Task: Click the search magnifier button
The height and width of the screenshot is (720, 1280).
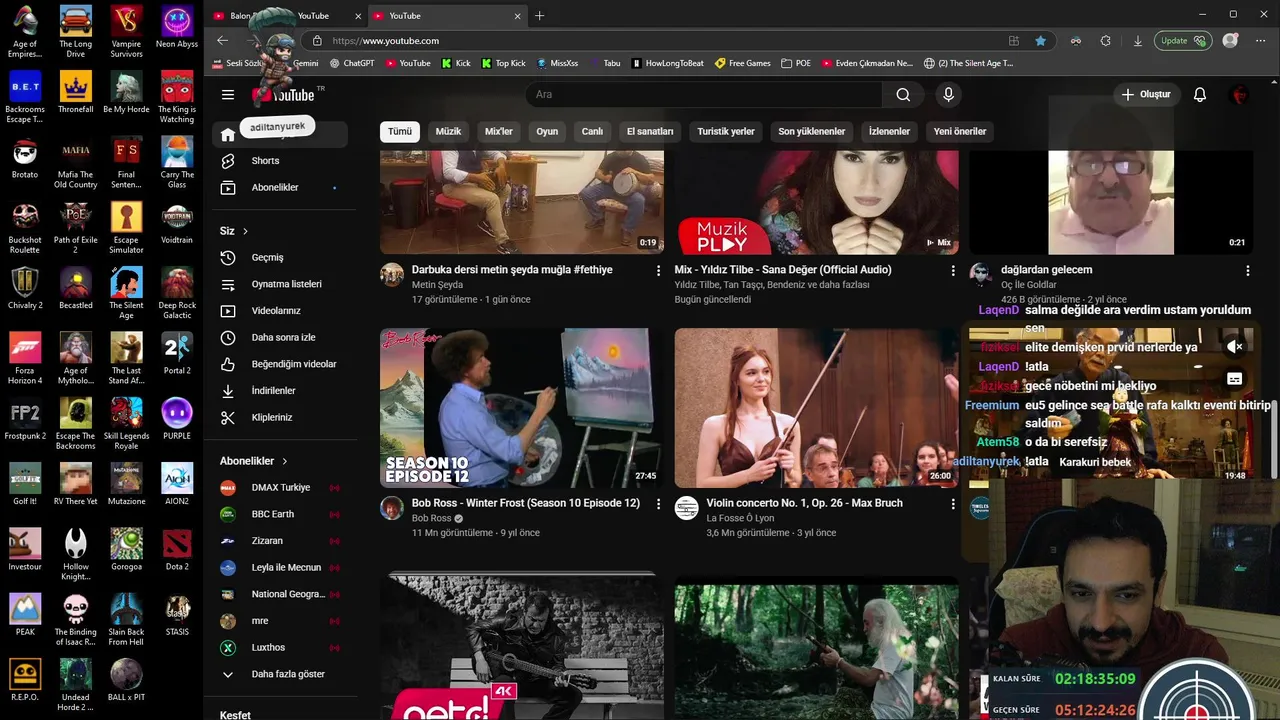Action: [903, 95]
